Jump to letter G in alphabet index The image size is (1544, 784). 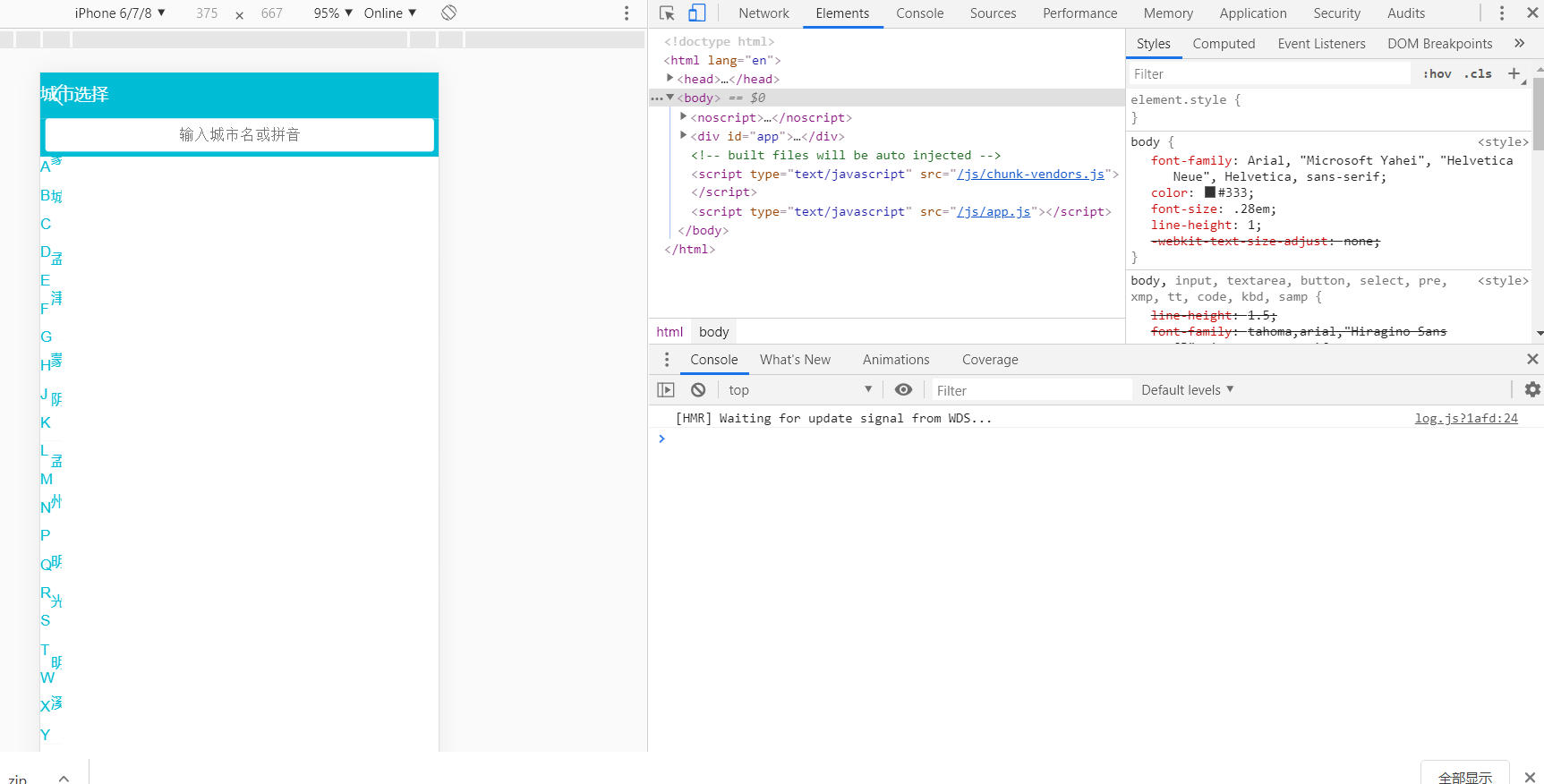pos(47,337)
